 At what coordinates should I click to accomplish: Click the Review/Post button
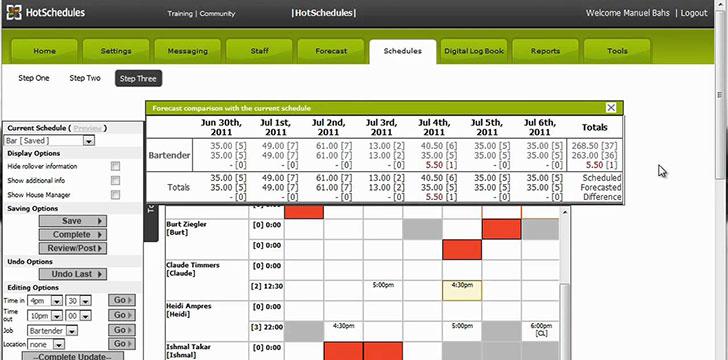72,248
